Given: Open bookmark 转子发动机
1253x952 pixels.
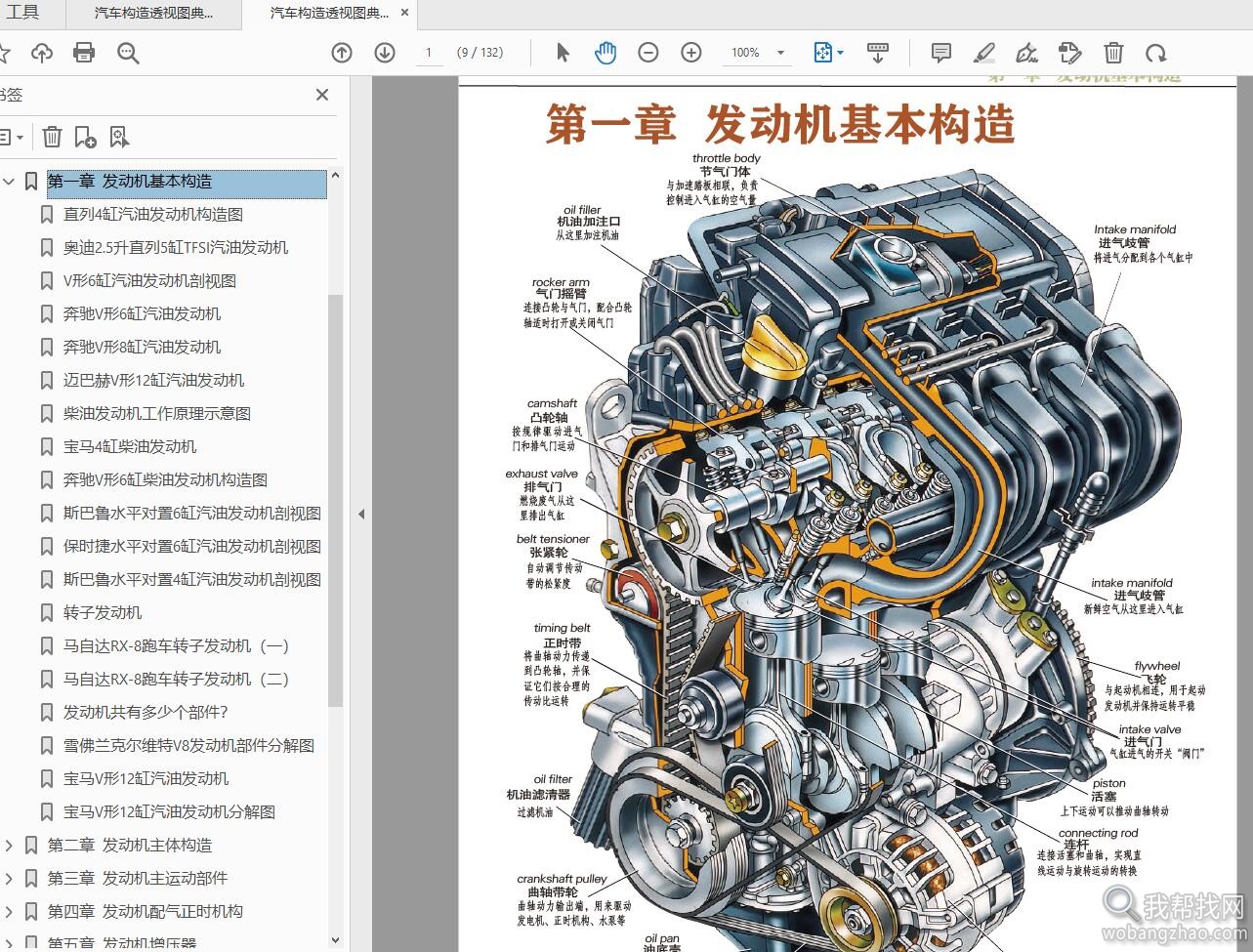Looking at the screenshot, I should 103,613.
